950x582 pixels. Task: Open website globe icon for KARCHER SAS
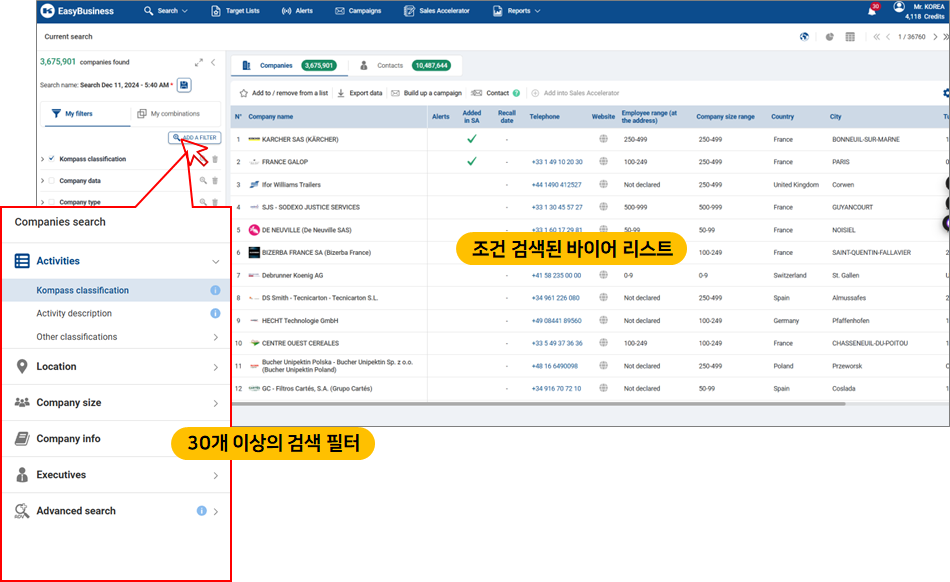pyautogui.click(x=603, y=139)
